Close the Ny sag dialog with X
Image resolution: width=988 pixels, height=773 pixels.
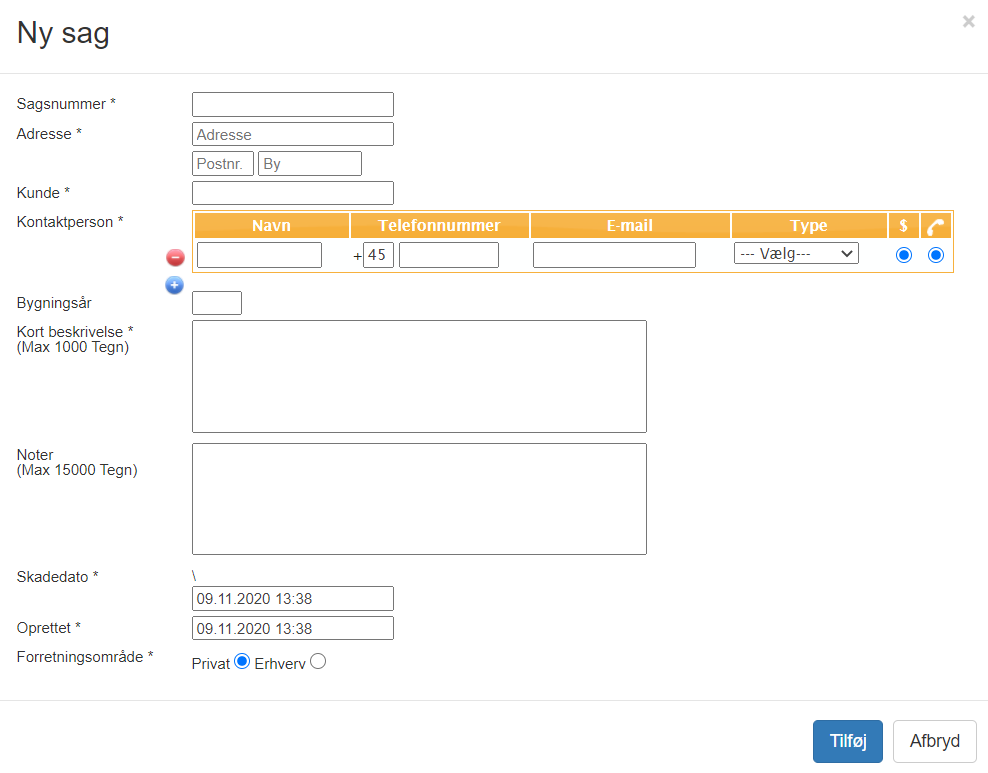tap(968, 21)
